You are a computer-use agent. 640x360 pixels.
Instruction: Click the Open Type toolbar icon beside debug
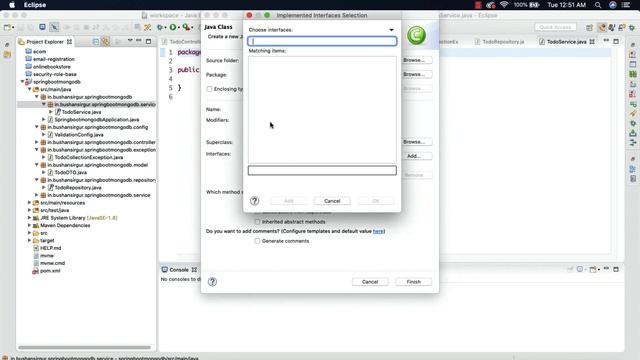148,27
